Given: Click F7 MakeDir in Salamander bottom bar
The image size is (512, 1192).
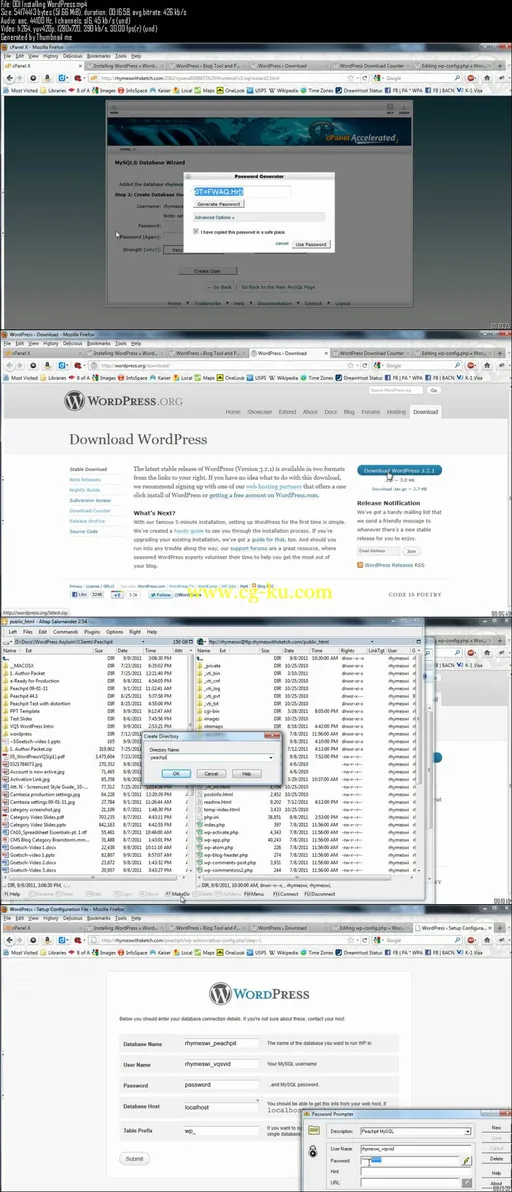Looking at the screenshot, I should click(178, 894).
